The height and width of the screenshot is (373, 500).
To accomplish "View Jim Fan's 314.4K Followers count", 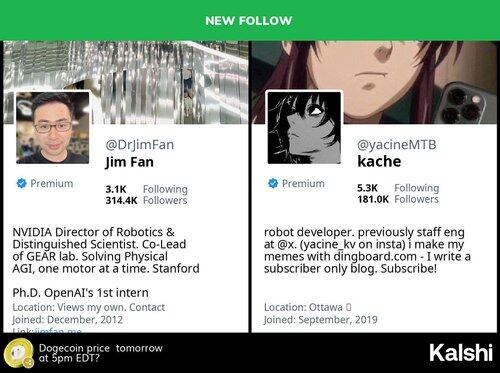I will click(146, 200).
